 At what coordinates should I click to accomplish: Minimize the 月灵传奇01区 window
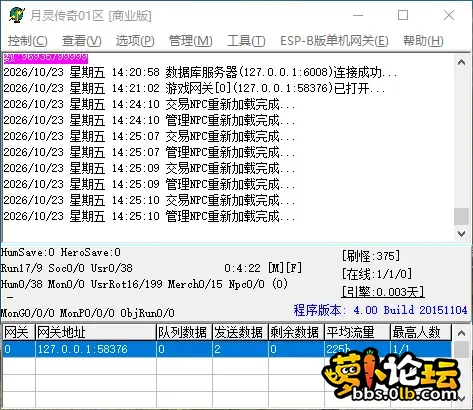click(358, 15)
